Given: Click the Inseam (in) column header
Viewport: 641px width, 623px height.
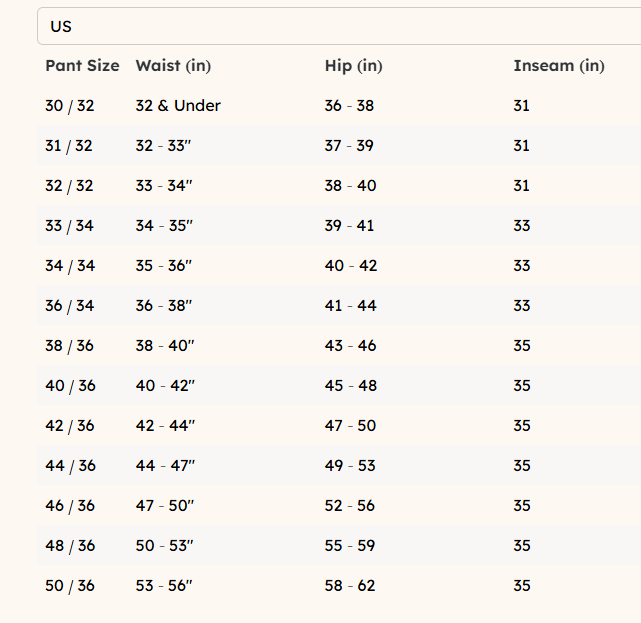Looking at the screenshot, I should pos(558,66).
